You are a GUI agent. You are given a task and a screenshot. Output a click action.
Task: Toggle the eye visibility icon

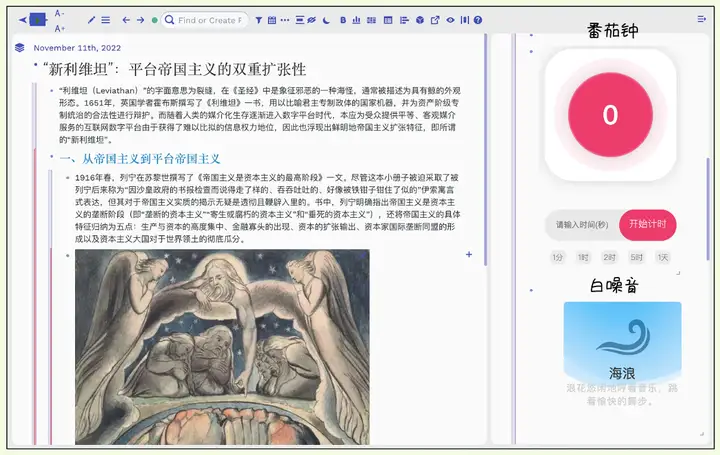coord(450,20)
